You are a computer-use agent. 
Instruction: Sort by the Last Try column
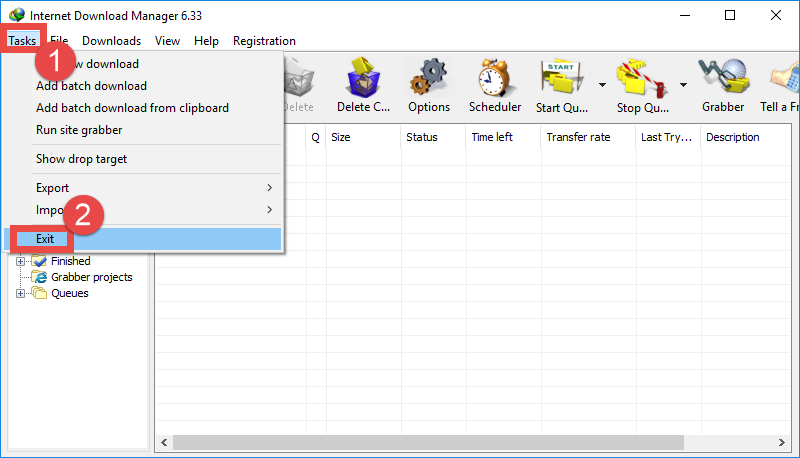(668, 137)
